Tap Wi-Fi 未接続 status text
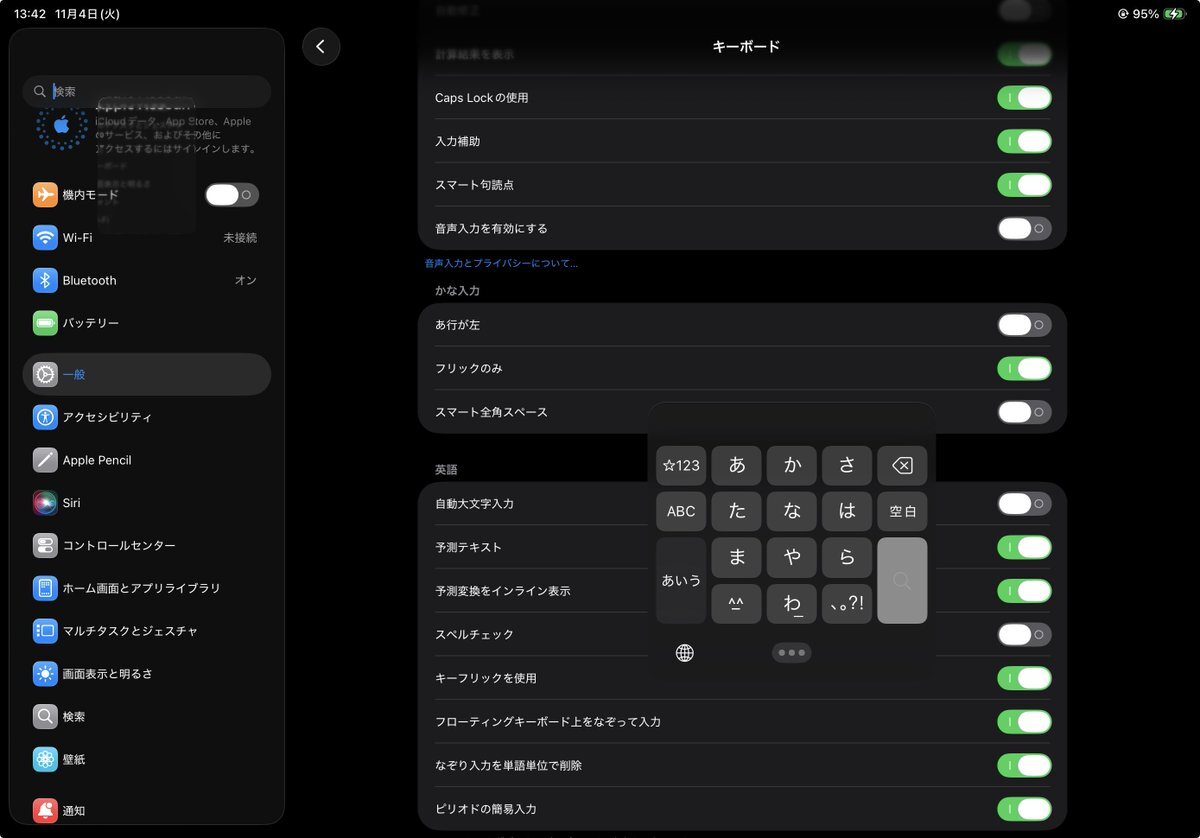 pyautogui.click(x=240, y=238)
